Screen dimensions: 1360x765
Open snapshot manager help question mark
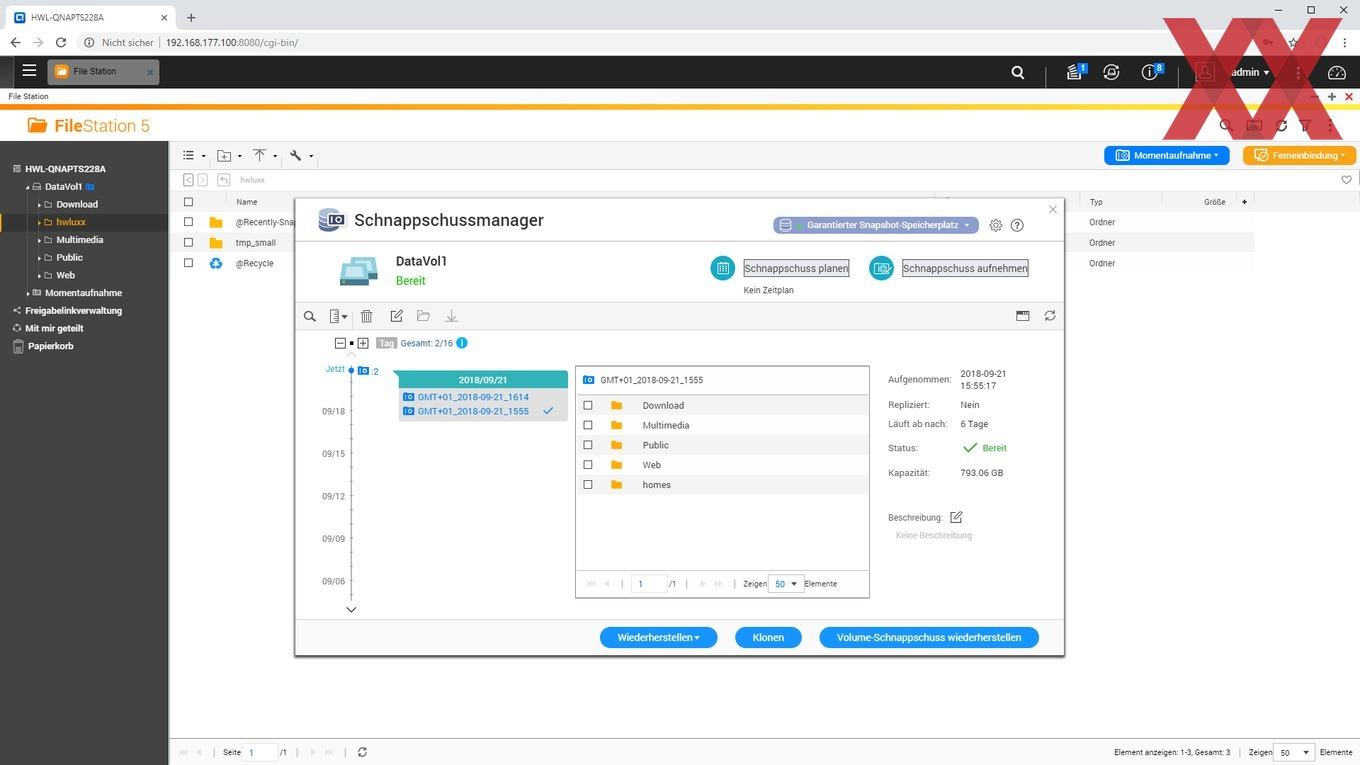(x=1017, y=225)
